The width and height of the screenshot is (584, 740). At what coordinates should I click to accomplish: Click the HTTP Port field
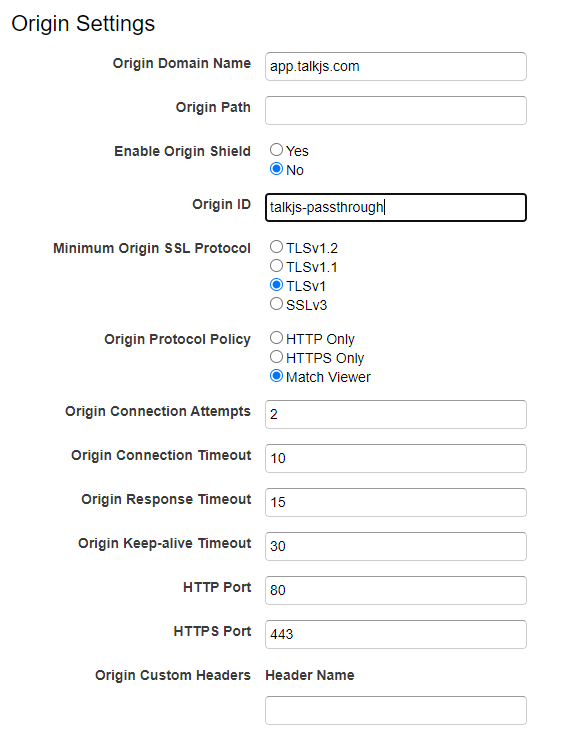click(396, 590)
